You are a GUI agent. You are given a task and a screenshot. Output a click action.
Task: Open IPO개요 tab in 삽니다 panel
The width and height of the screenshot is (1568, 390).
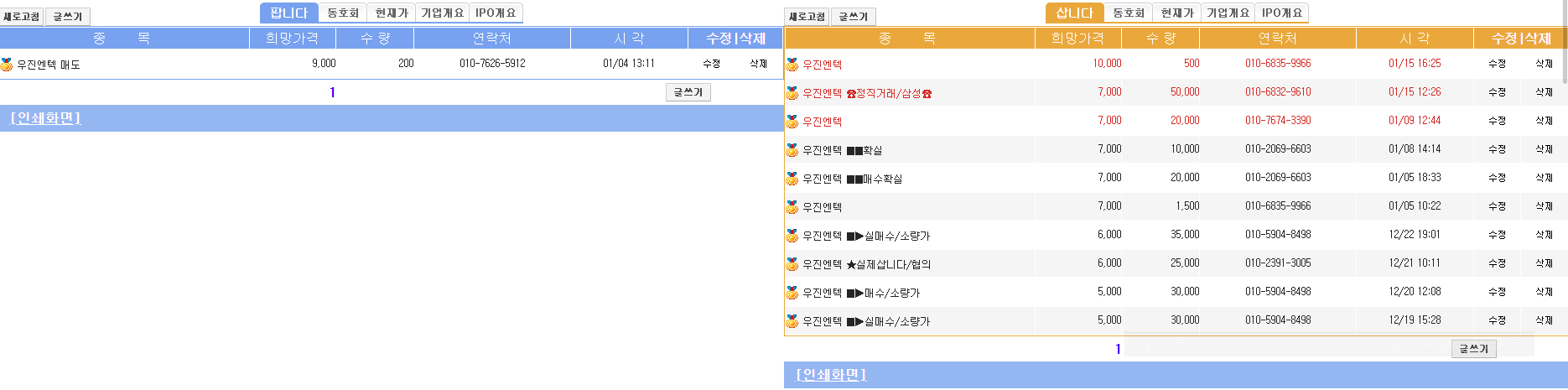[1282, 13]
